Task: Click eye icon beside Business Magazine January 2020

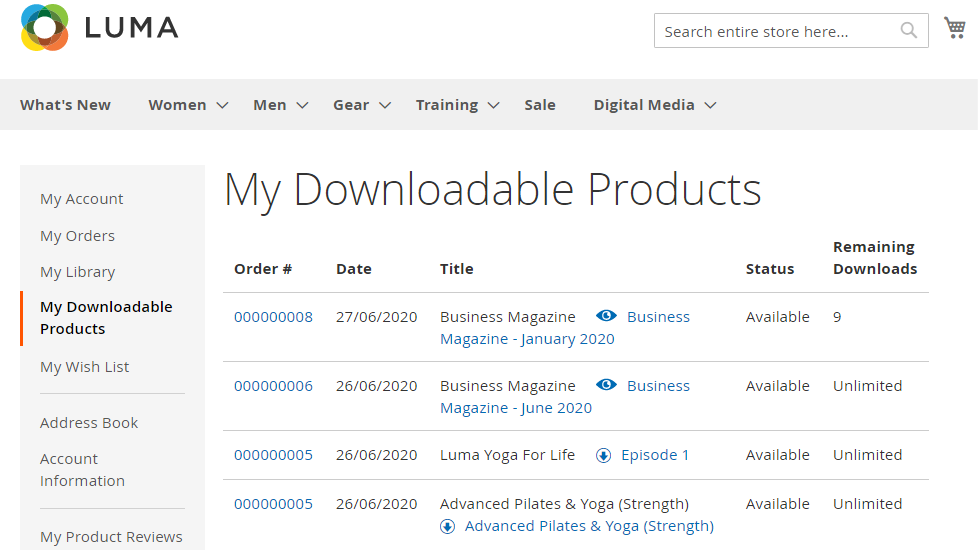Action: [x=606, y=316]
